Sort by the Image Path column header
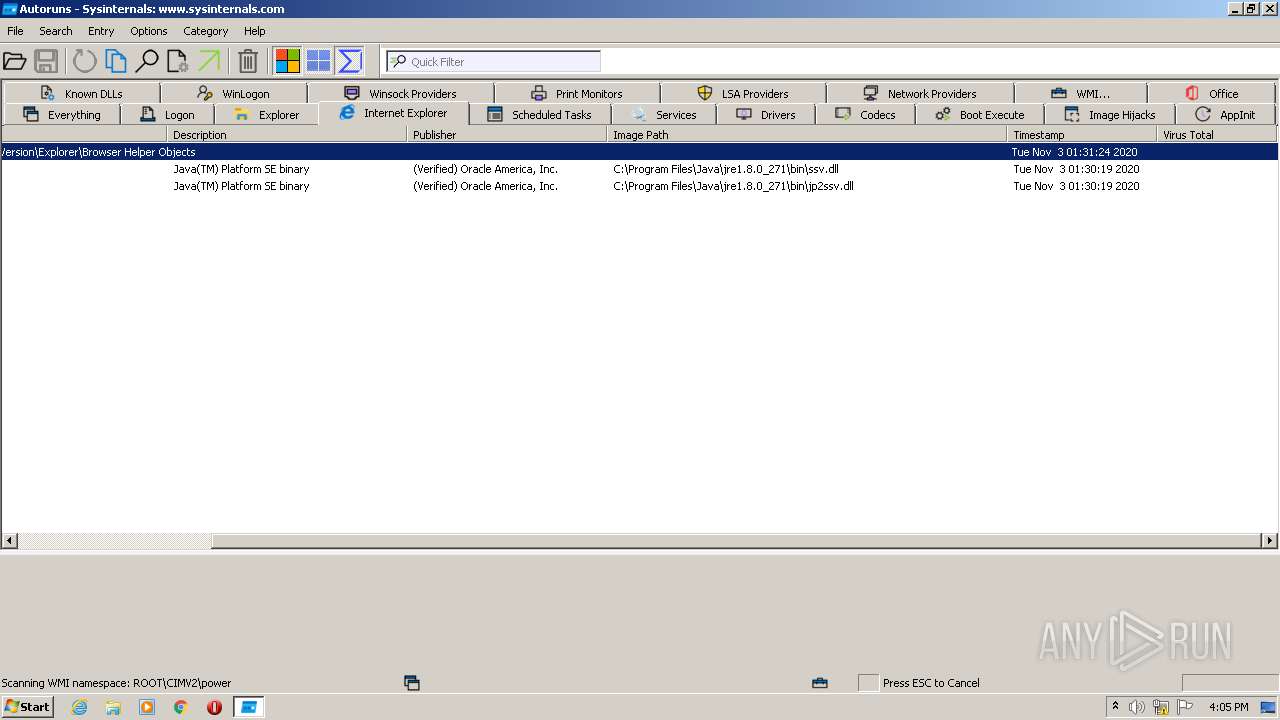This screenshot has height=720, width=1280. point(807,134)
